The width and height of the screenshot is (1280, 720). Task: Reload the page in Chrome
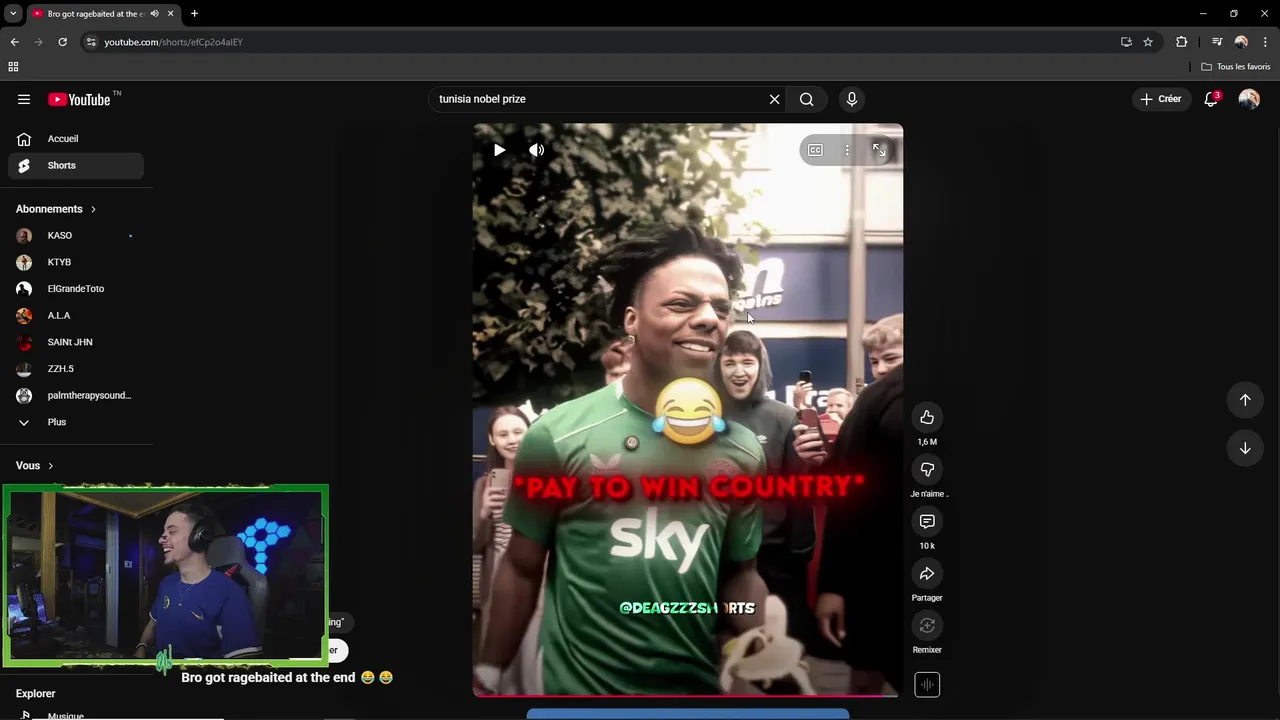(x=62, y=42)
